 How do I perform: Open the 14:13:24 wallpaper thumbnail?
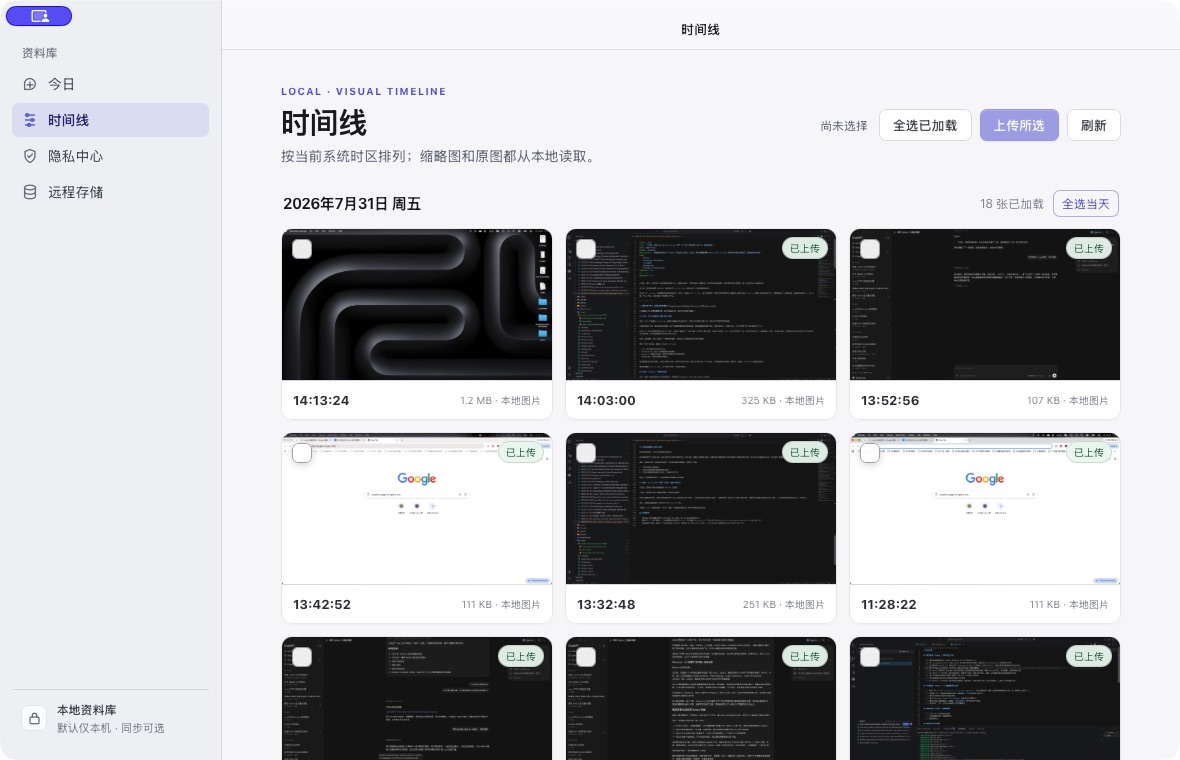[x=417, y=305]
